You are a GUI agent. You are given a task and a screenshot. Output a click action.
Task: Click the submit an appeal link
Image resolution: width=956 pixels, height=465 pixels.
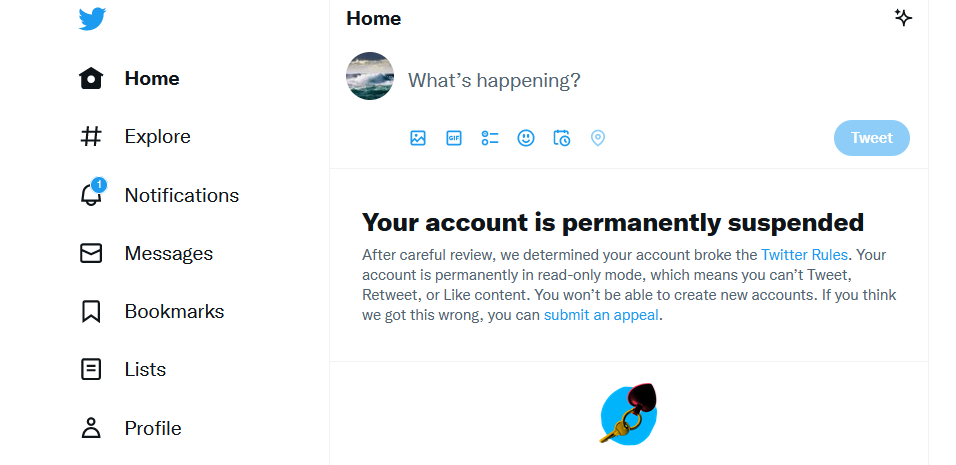pyautogui.click(x=601, y=315)
